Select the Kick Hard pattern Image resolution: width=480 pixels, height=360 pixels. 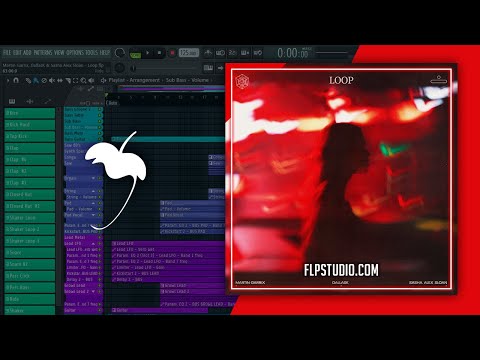[x=30, y=125]
